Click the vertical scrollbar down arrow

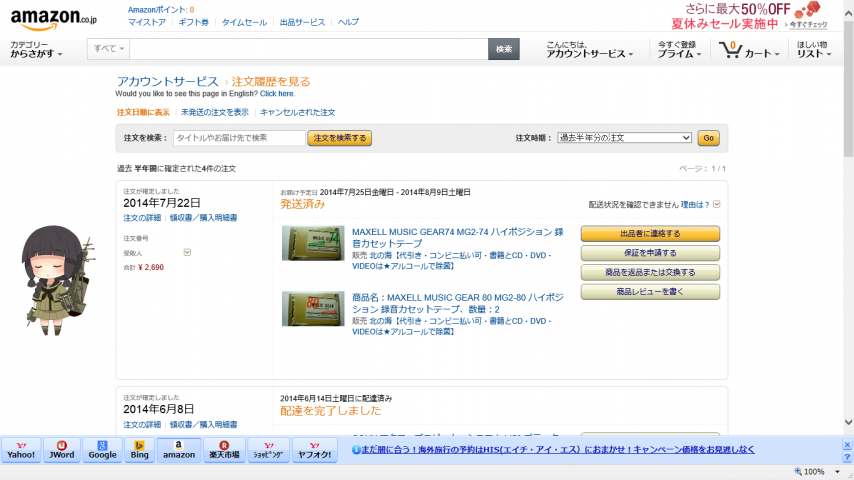pyautogui.click(x=849, y=422)
